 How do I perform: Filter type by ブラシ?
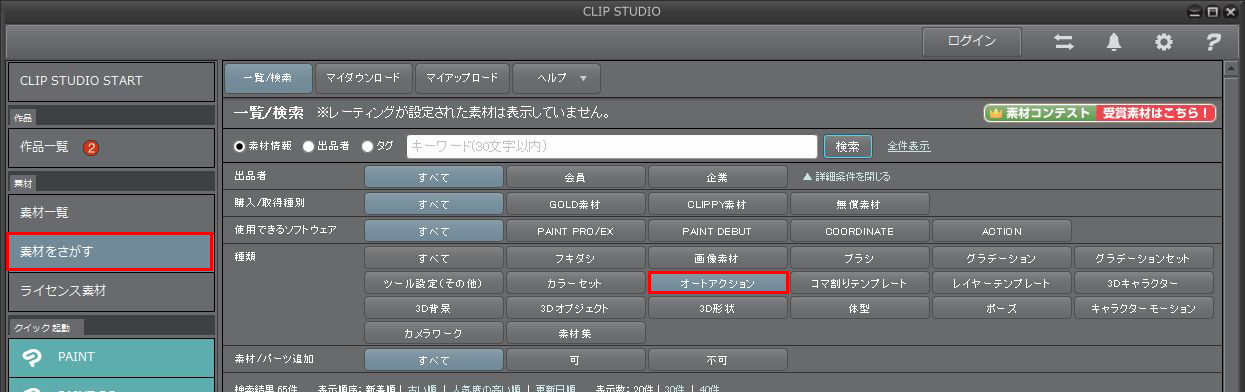859,258
